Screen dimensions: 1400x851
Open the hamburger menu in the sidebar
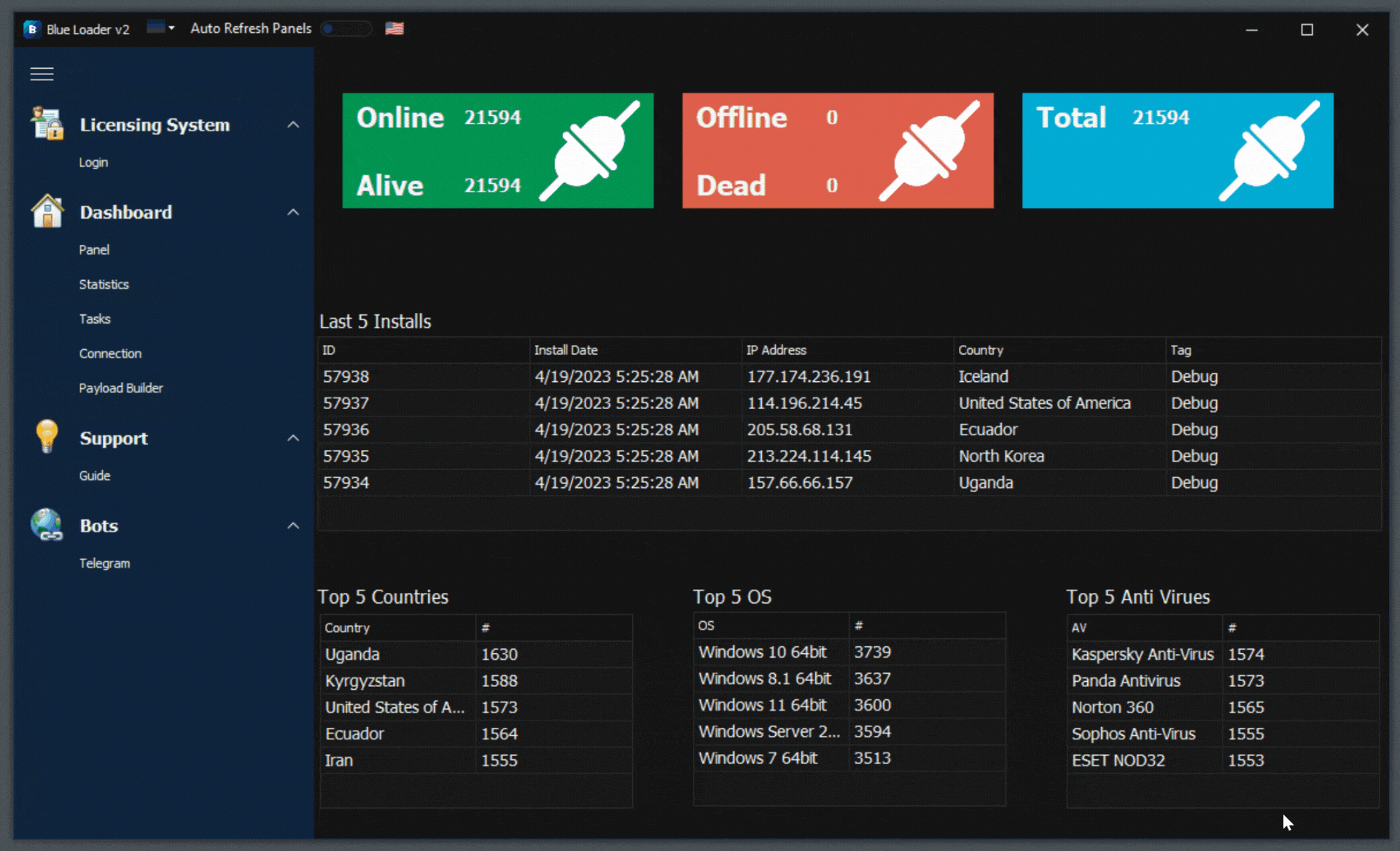(x=42, y=74)
